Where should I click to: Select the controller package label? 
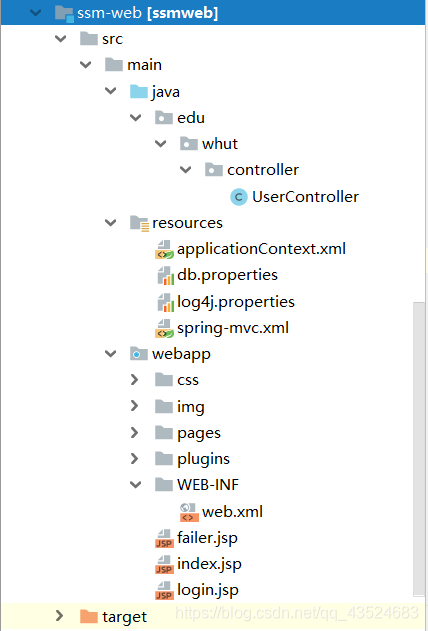coord(263,170)
